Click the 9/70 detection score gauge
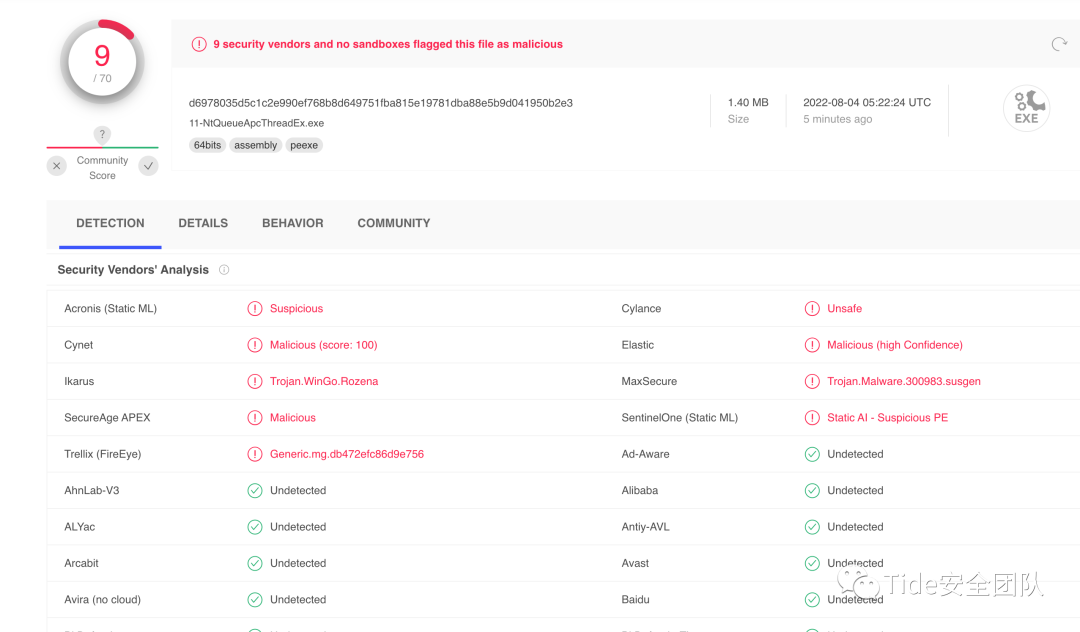This screenshot has width=1080, height=632. 102,62
